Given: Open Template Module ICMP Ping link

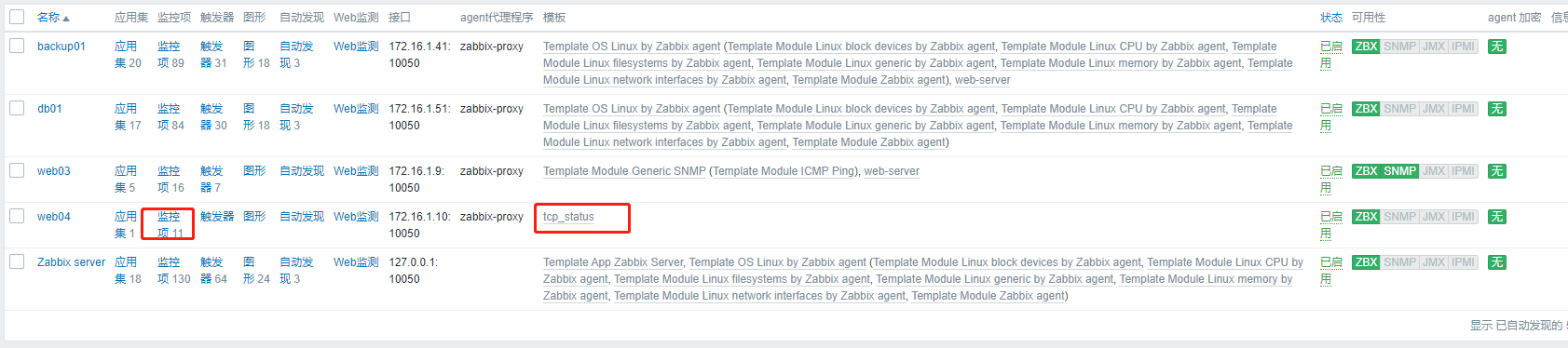Looking at the screenshot, I should click(784, 171).
